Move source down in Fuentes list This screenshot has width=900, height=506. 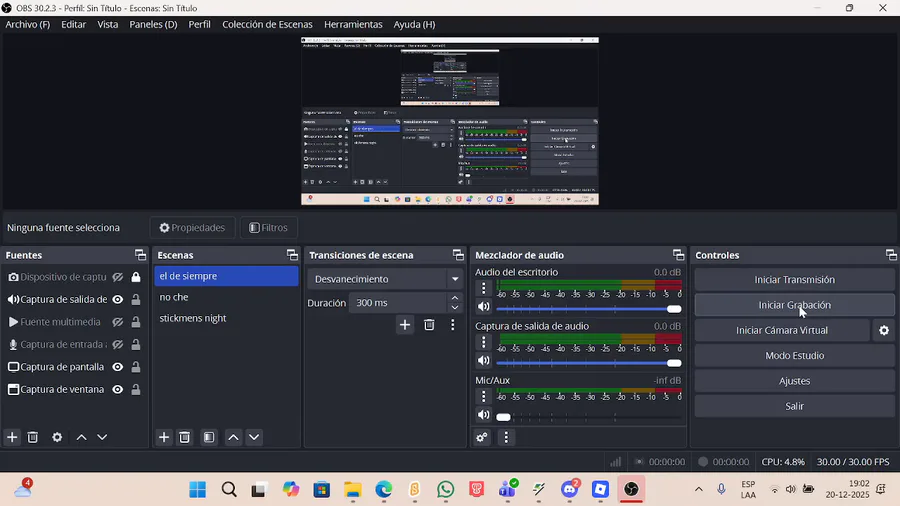pos(102,437)
